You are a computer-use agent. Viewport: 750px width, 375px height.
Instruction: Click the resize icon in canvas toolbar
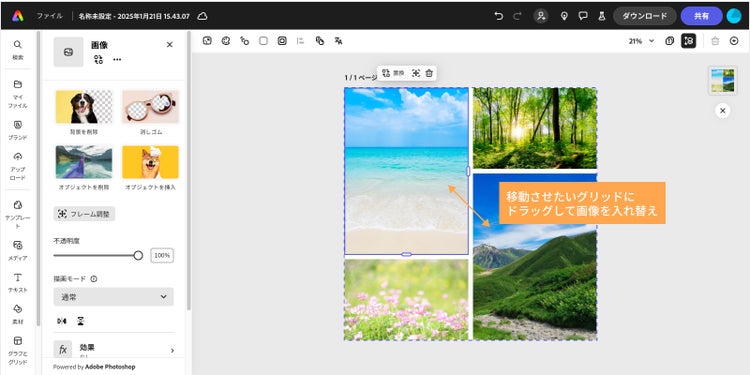point(207,41)
